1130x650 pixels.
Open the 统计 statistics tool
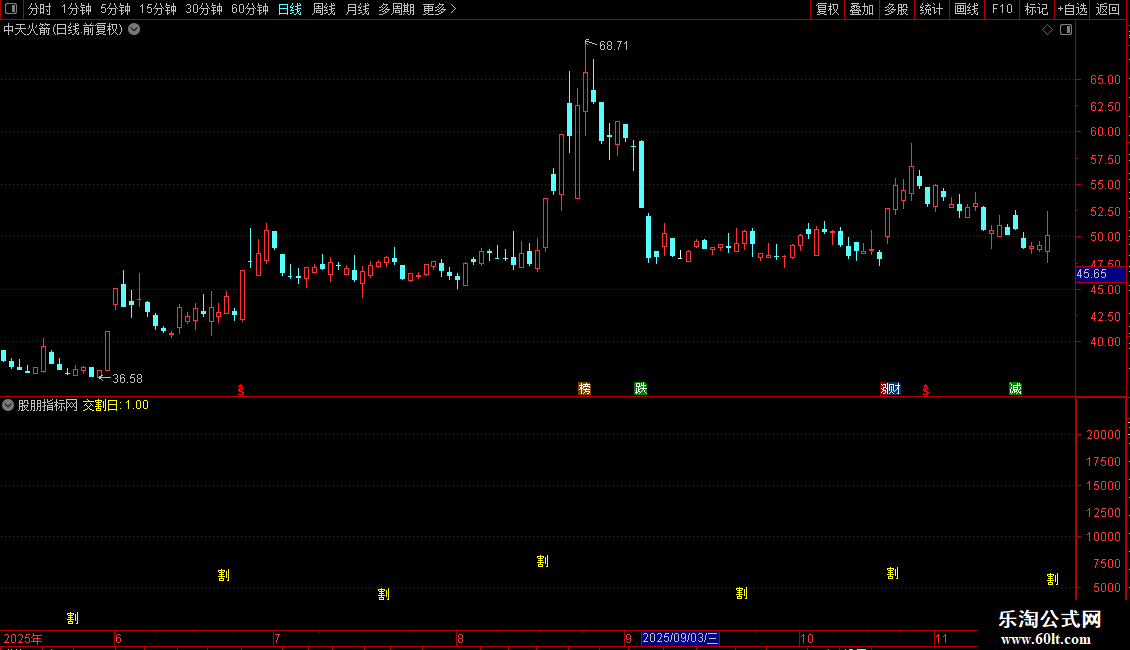(x=931, y=9)
